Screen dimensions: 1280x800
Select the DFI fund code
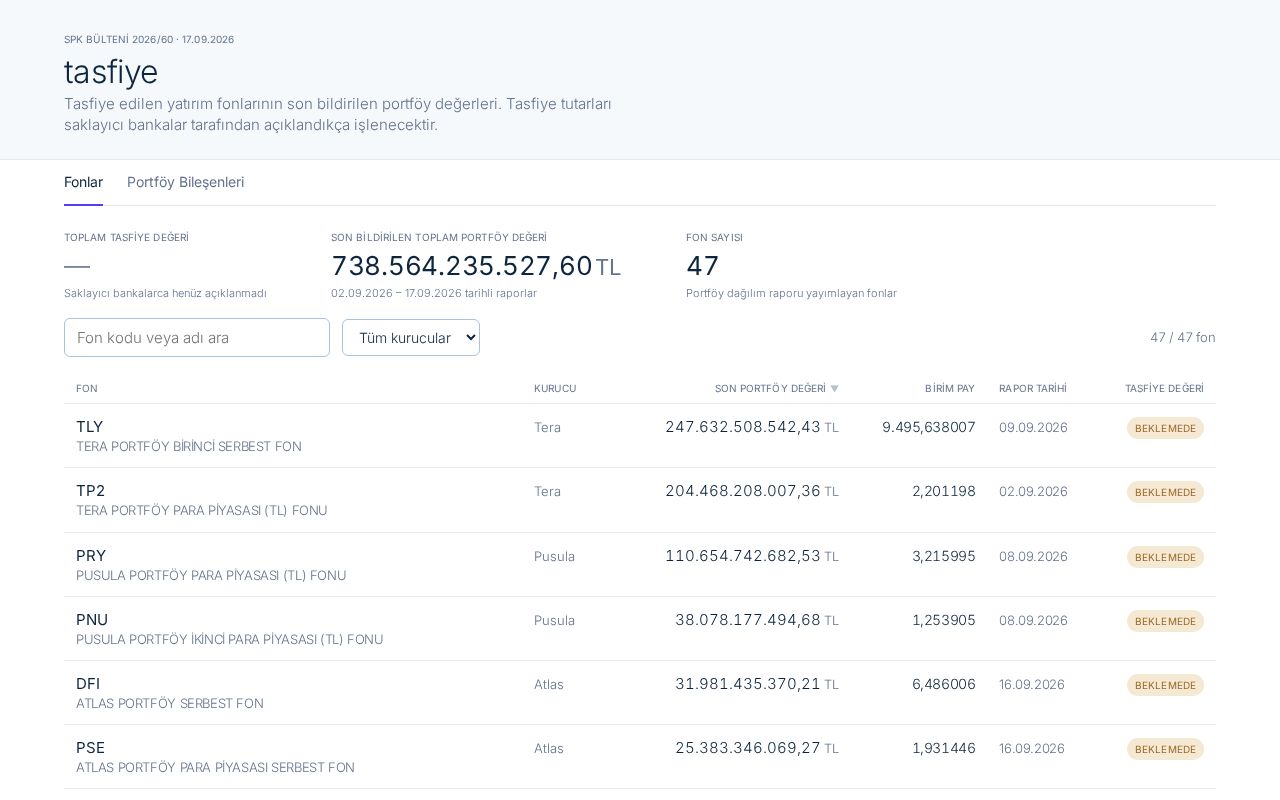88,684
